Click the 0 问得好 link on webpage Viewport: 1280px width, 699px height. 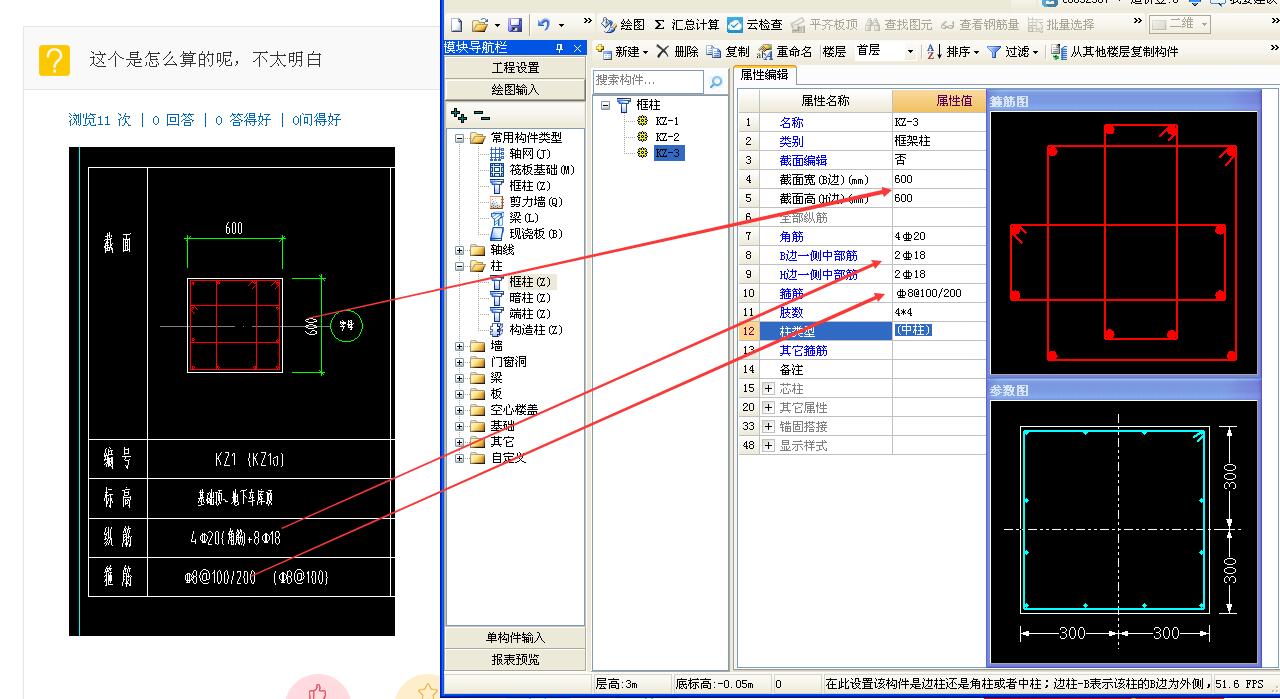point(316,119)
